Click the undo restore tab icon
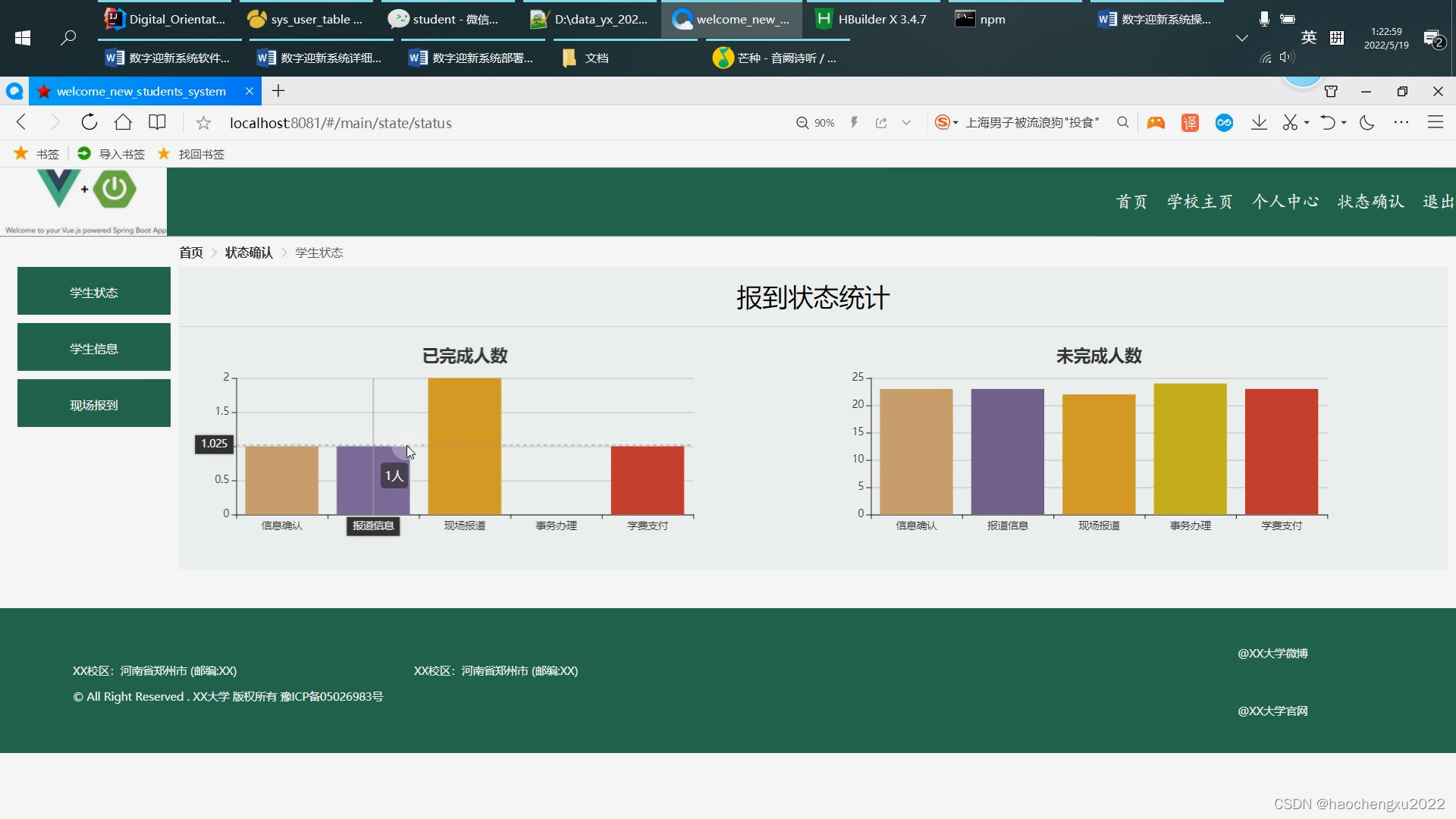This screenshot has height=819, width=1456. (x=1327, y=123)
